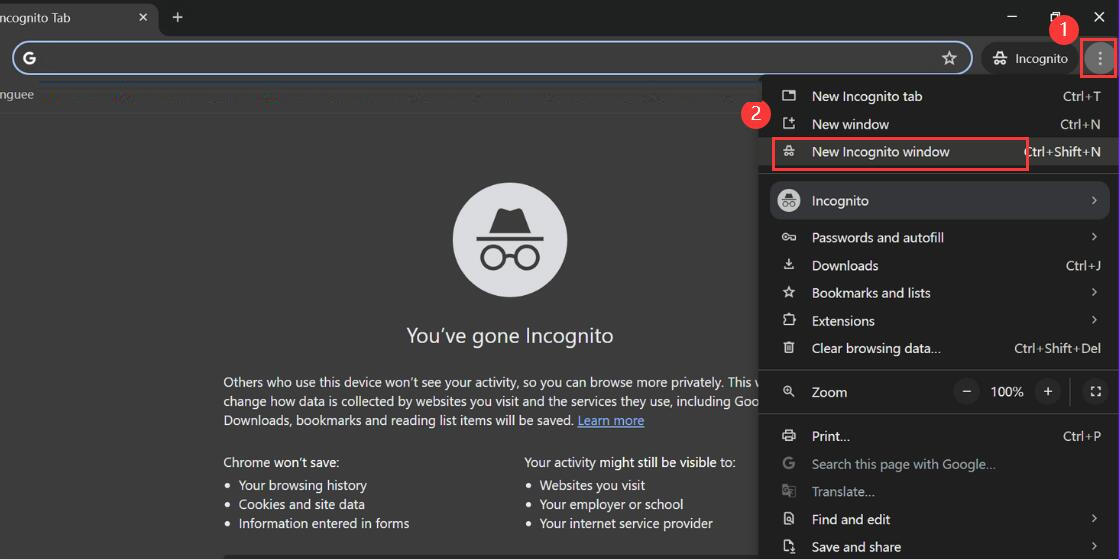
Task: Select Print... from the menu
Action: click(x=939, y=436)
